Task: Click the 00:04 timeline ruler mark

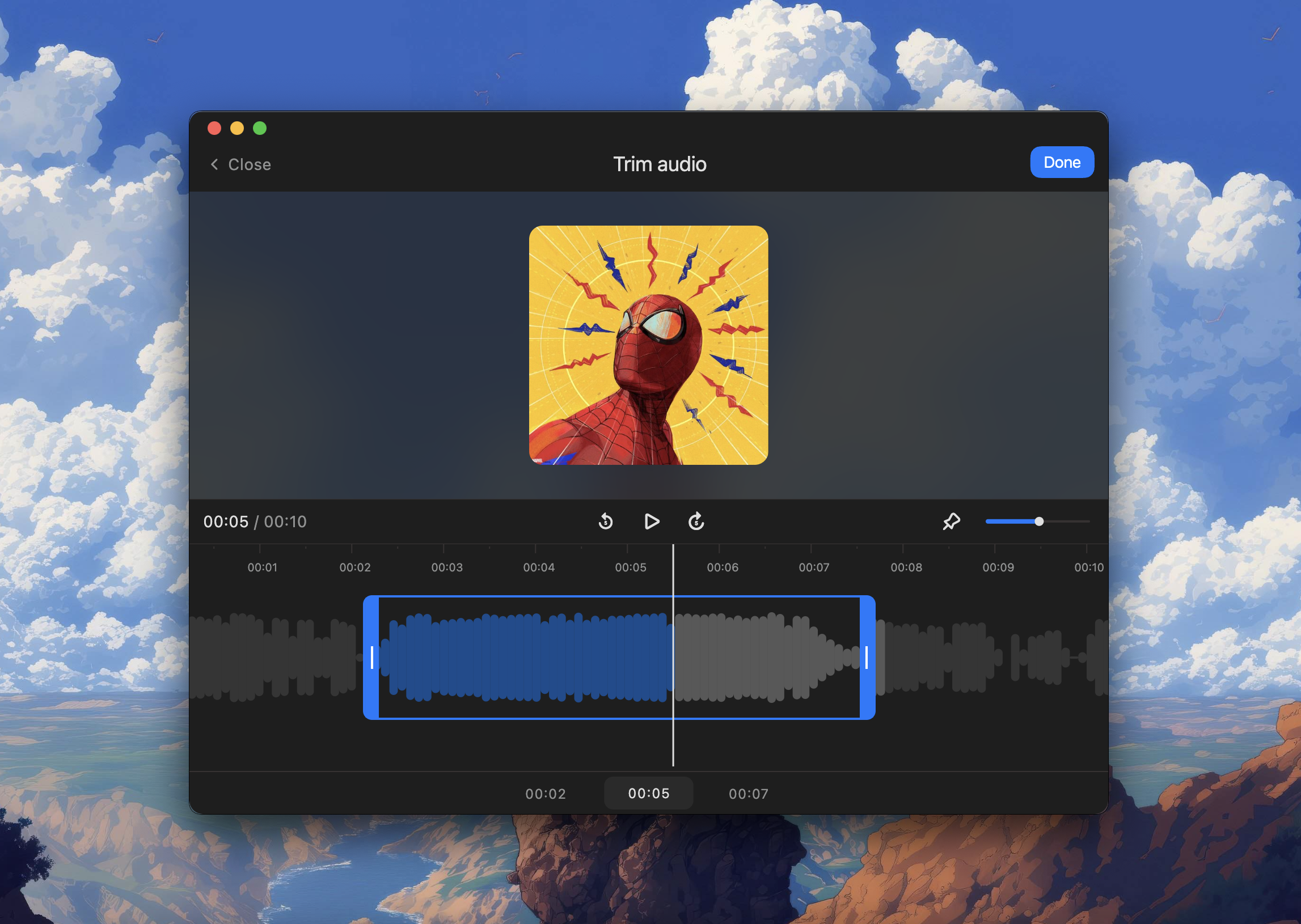Action: click(x=538, y=567)
